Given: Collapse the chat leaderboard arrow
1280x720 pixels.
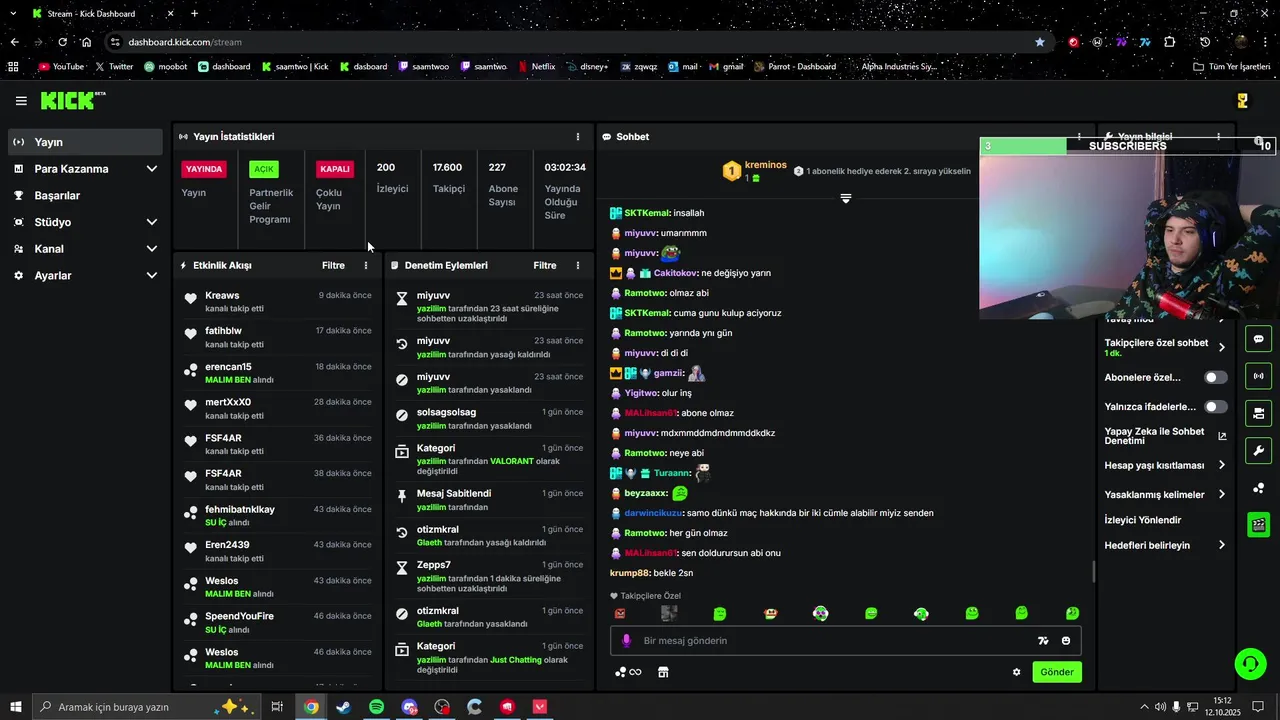Looking at the screenshot, I should [846, 198].
